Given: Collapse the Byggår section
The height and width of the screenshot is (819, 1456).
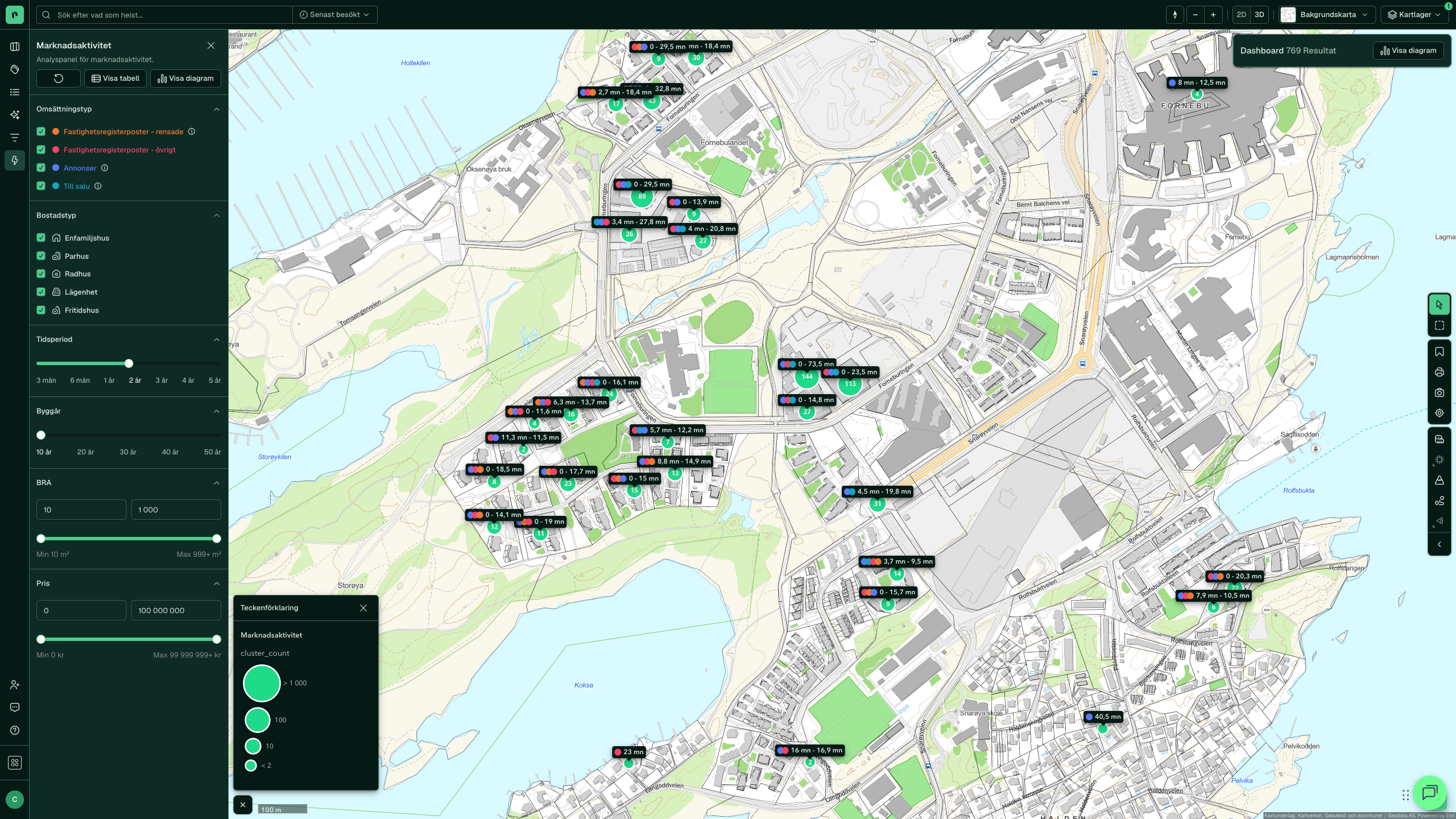Looking at the screenshot, I should (217, 411).
